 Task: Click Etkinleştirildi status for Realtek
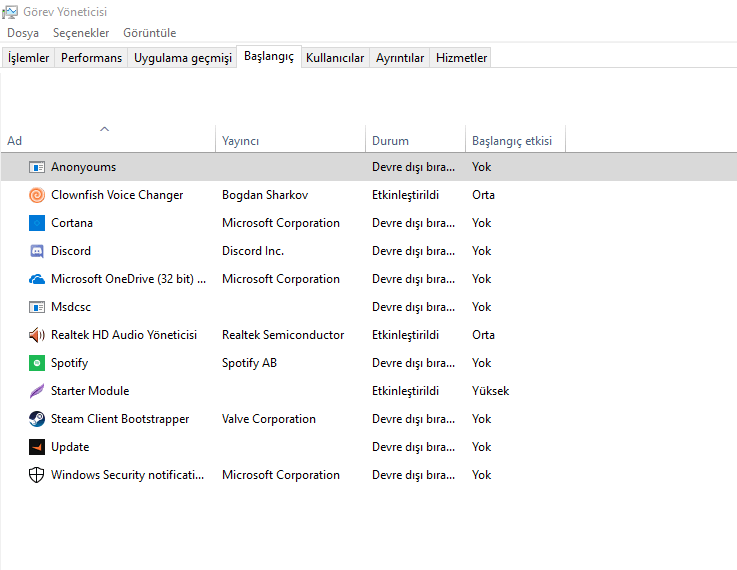coord(405,335)
